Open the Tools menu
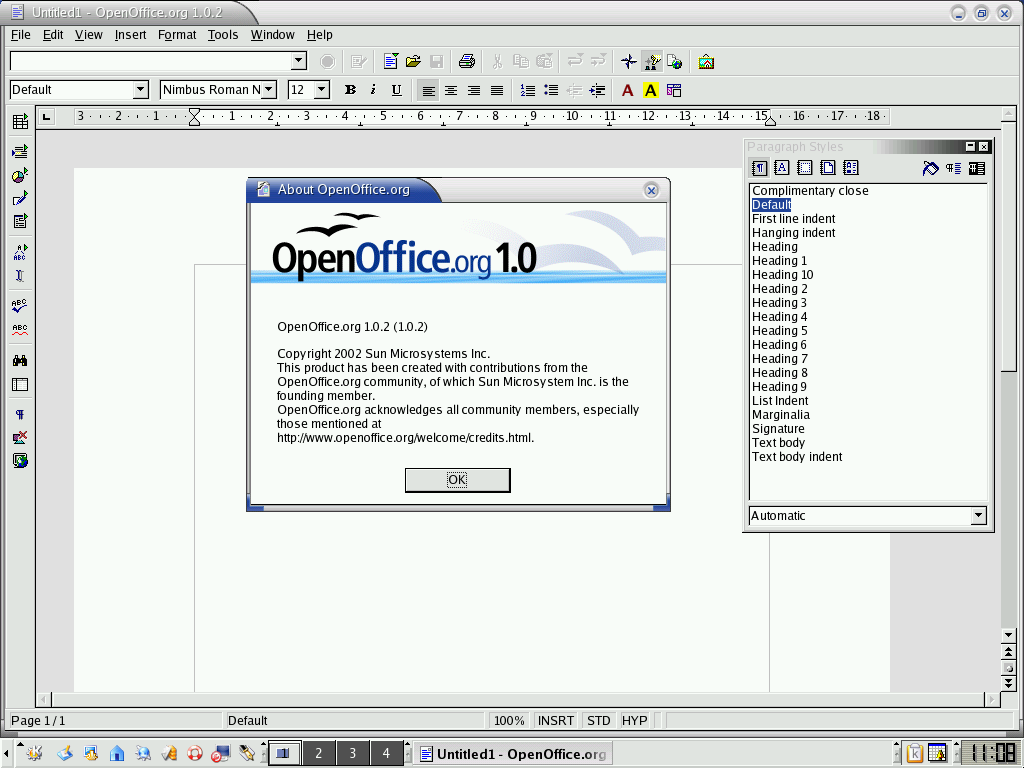The width and height of the screenshot is (1024, 768). [x=223, y=35]
